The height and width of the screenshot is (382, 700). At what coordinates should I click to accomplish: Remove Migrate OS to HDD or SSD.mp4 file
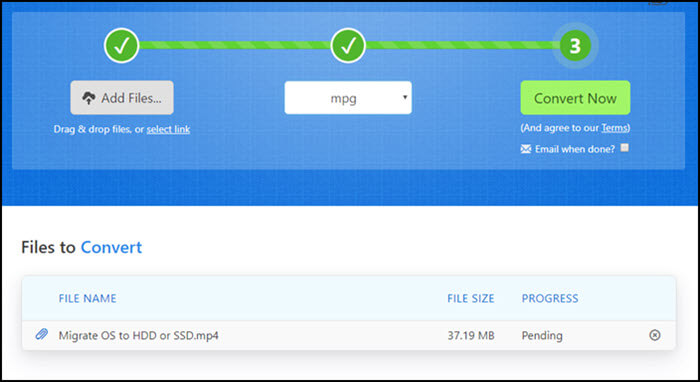coord(654,335)
